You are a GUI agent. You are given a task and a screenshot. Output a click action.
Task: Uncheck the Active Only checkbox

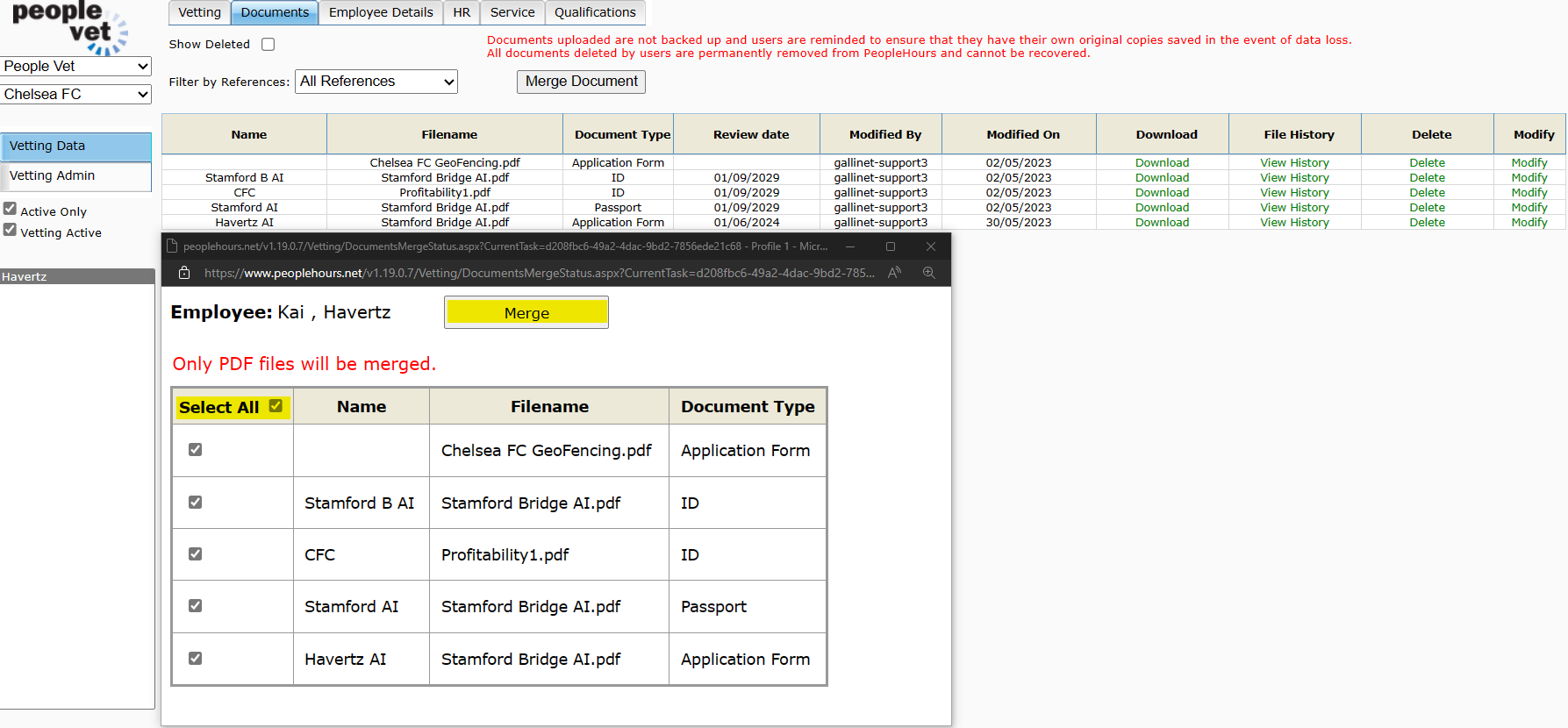(11, 209)
